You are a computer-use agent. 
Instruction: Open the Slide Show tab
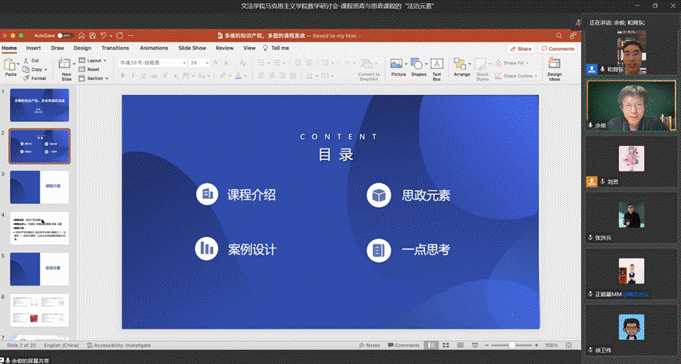pos(192,48)
